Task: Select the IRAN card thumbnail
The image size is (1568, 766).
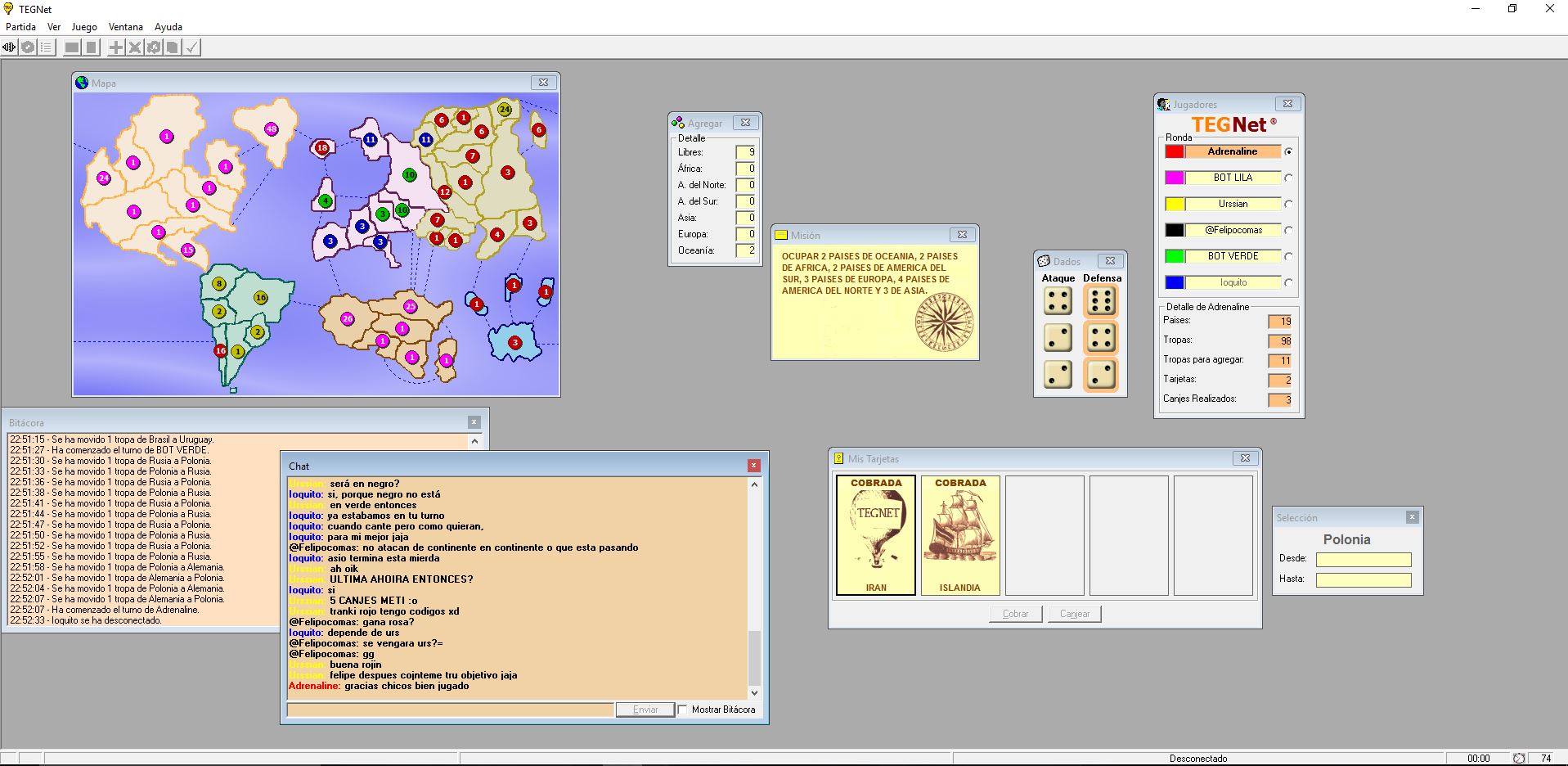Action: click(x=875, y=535)
